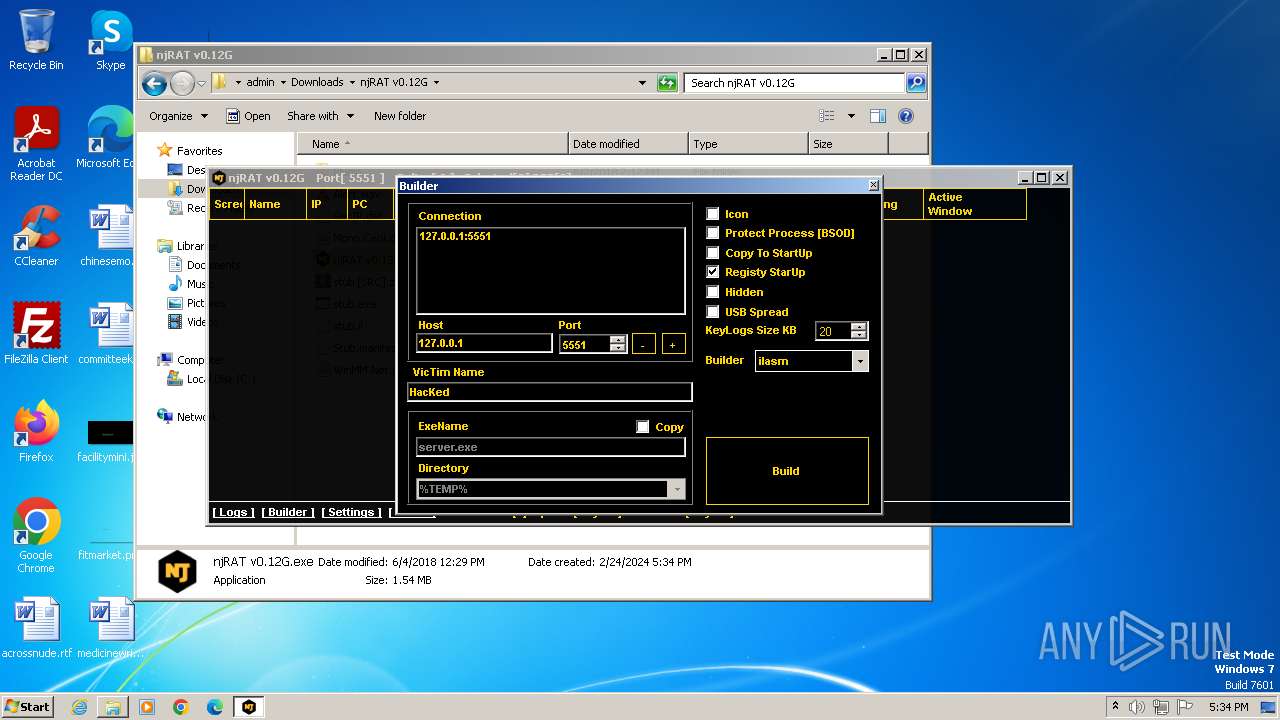Open the chinesemo document icon
Screen dimensions: 1280x720
[108, 236]
